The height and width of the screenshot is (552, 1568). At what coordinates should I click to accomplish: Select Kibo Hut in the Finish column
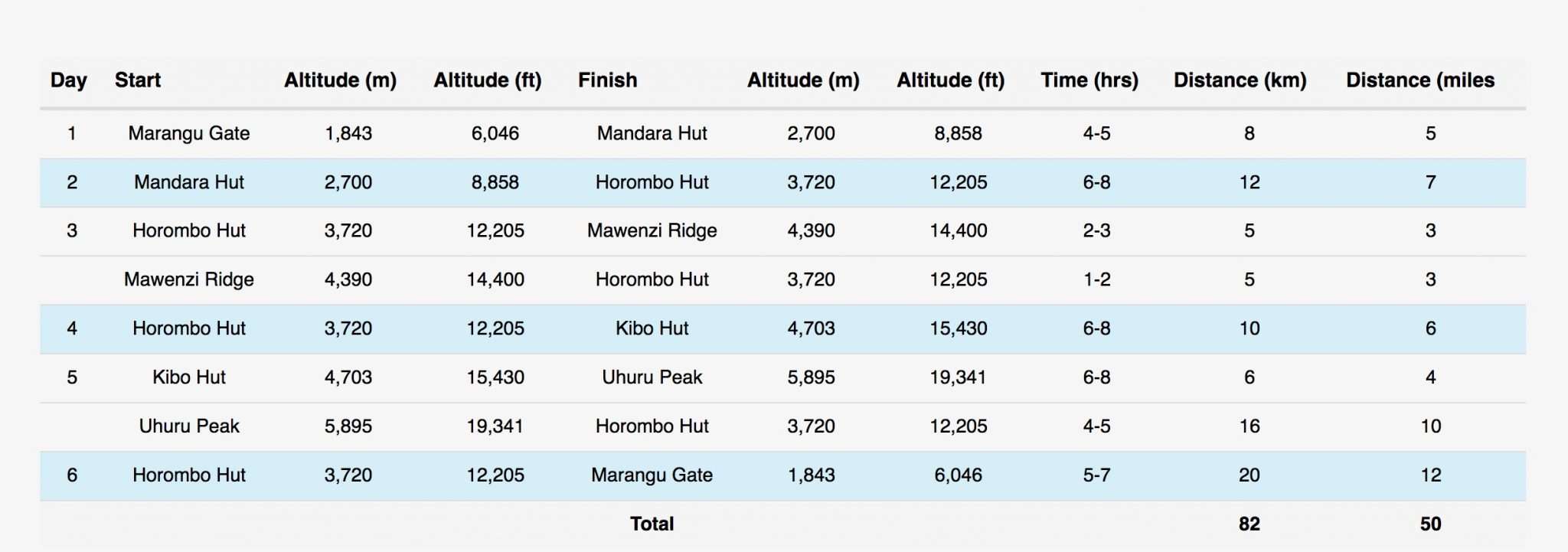click(x=652, y=328)
